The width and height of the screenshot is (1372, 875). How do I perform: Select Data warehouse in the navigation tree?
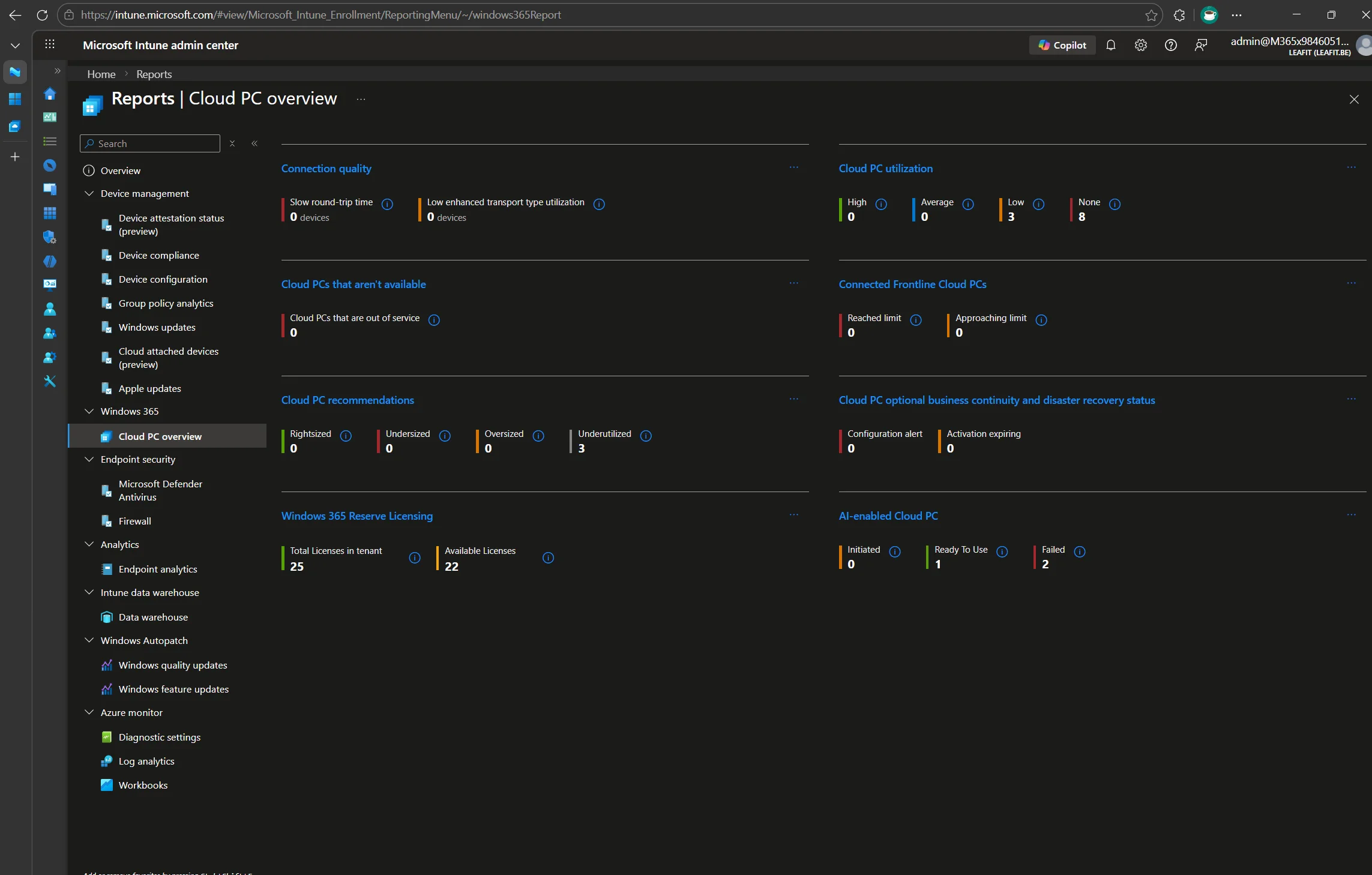point(152,617)
